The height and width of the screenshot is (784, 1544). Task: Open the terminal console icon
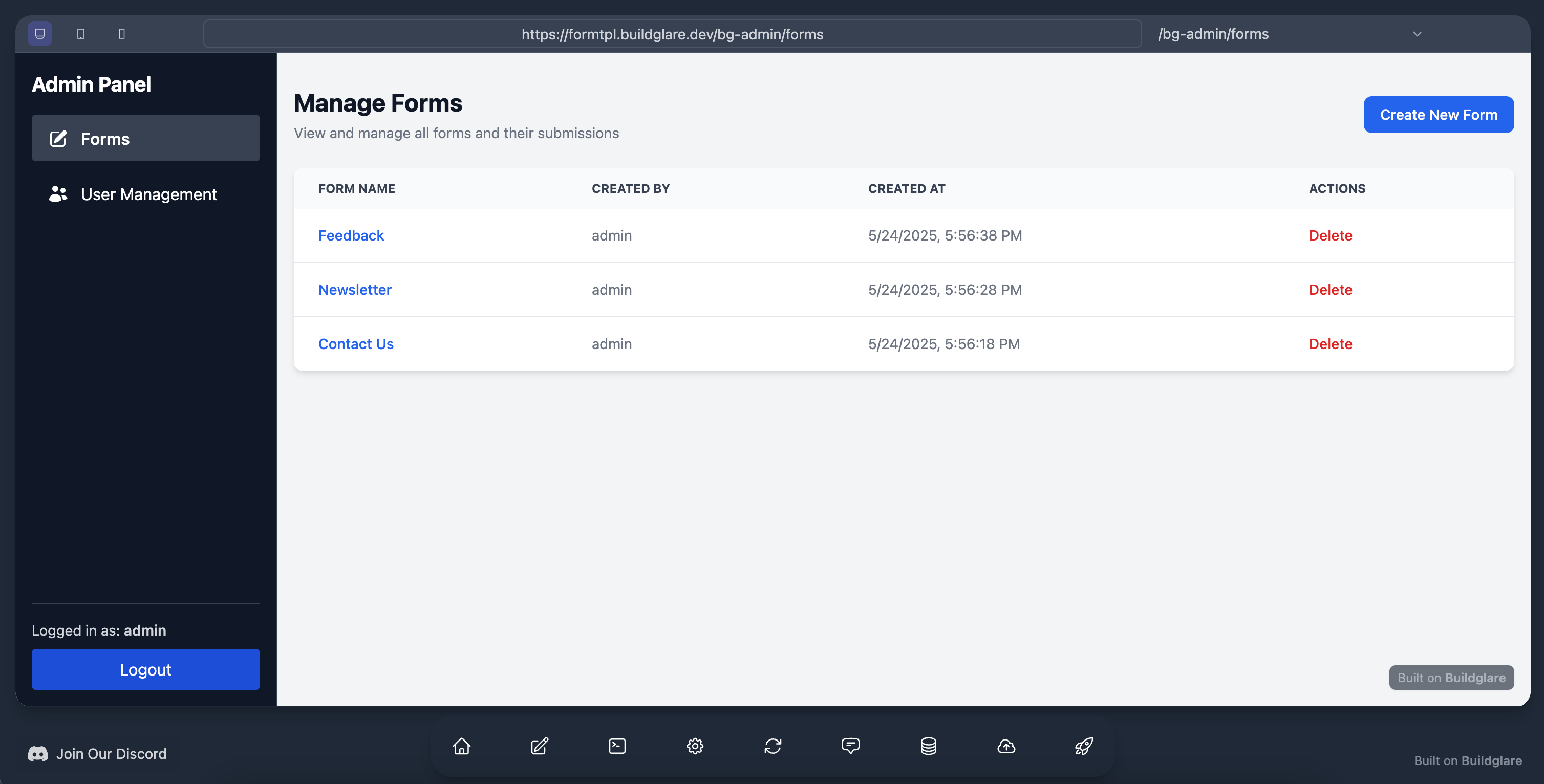[x=617, y=746]
